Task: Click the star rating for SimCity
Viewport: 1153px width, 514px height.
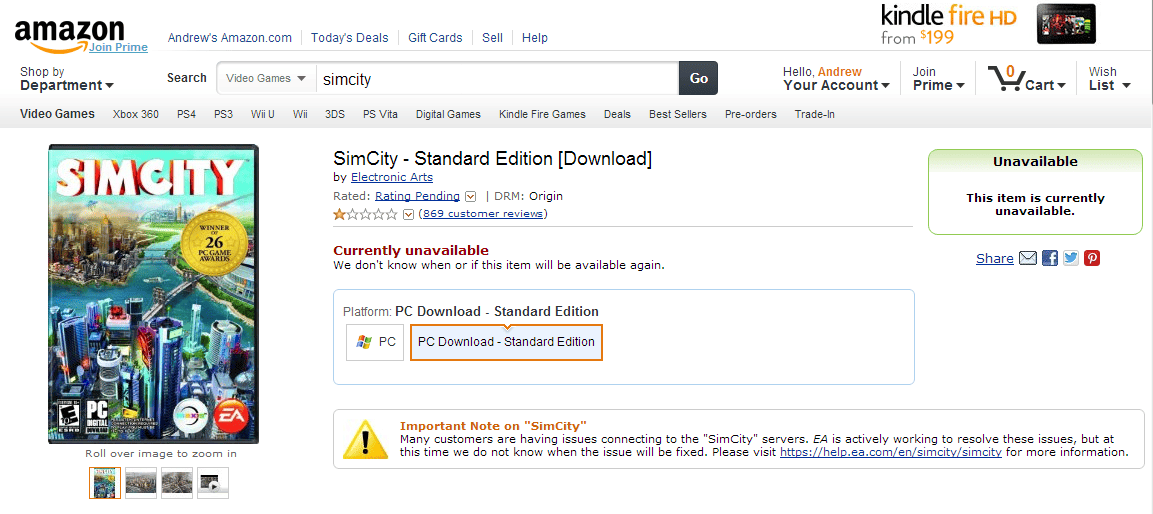Action: (x=365, y=214)
